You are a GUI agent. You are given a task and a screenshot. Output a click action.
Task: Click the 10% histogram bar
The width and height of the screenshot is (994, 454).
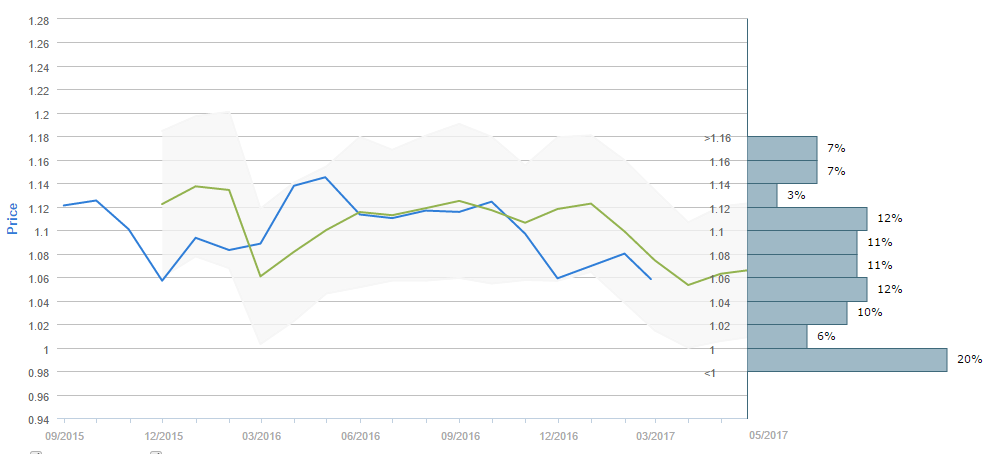[x=797, y=313]
